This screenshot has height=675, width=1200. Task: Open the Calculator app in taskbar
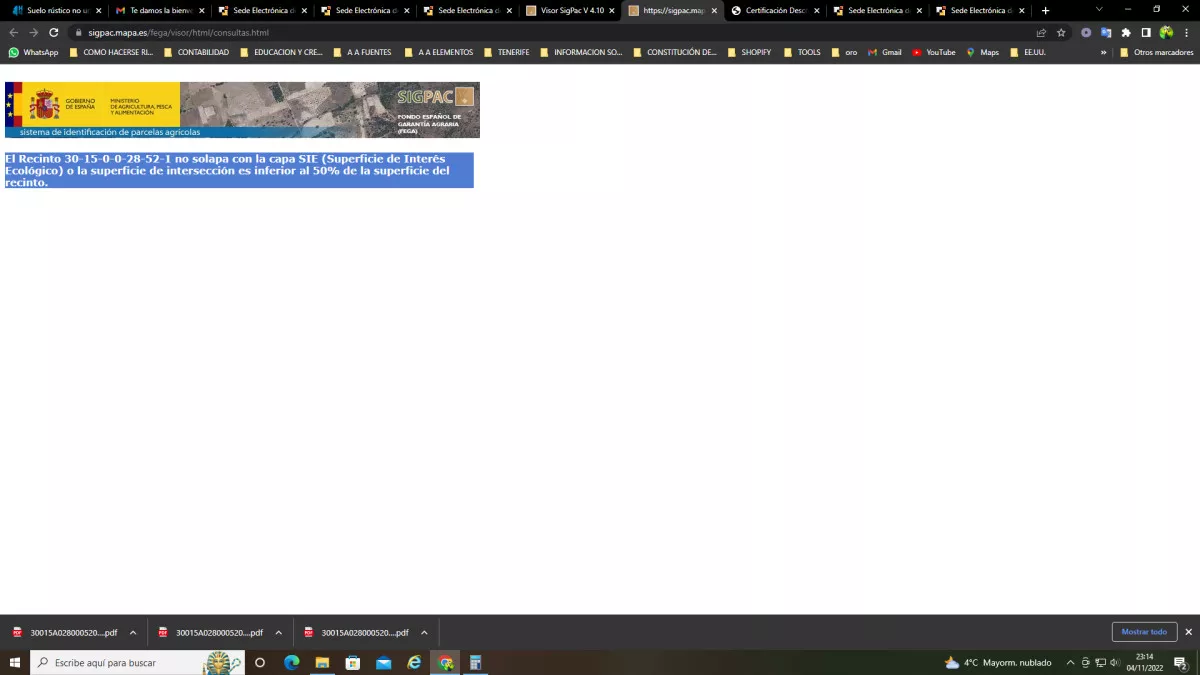(476, 662)
